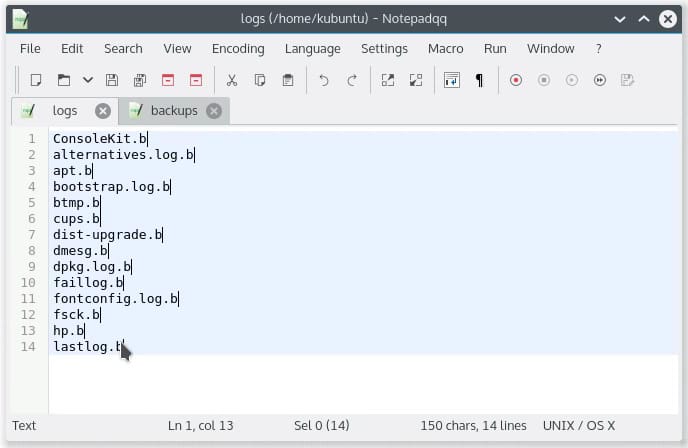
Task: Open the Edit menu
Action: coord(72,49)
